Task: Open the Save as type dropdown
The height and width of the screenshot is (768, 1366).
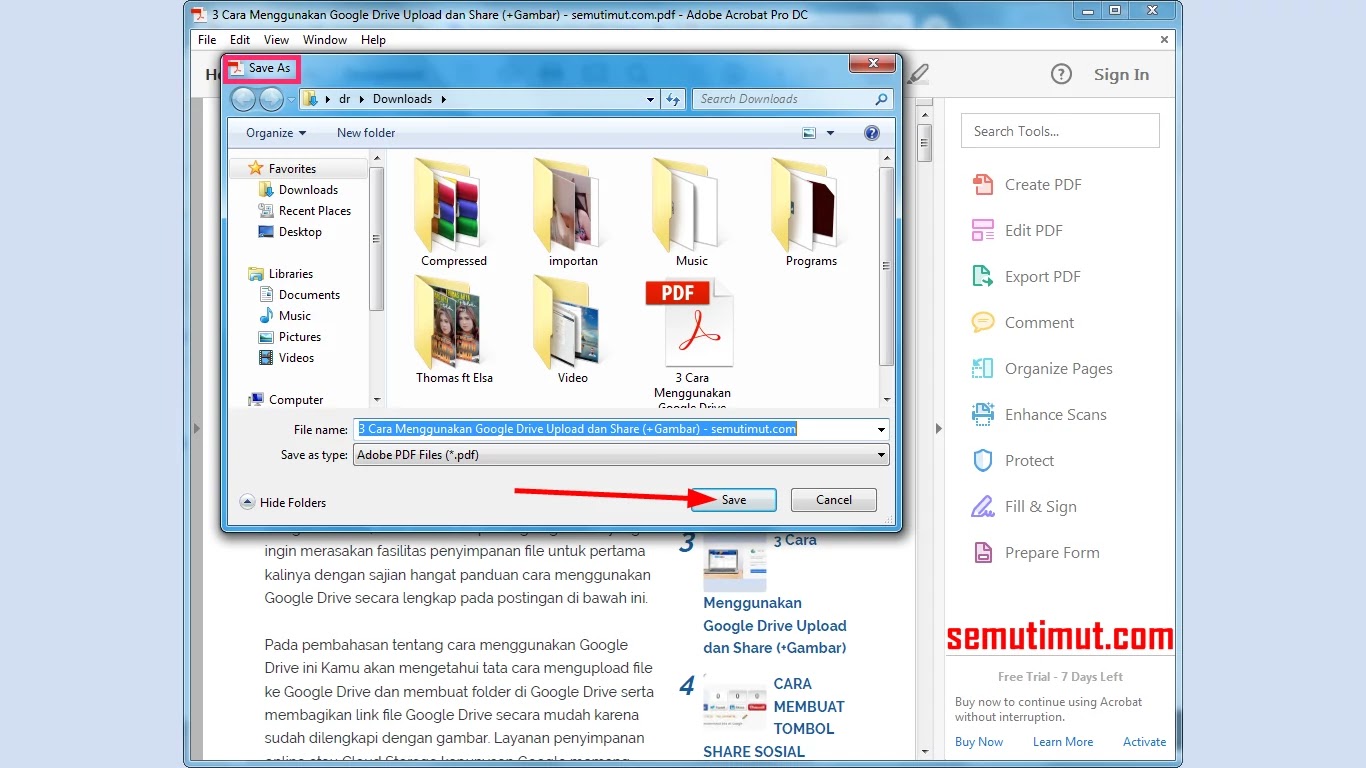Action: 881,455
